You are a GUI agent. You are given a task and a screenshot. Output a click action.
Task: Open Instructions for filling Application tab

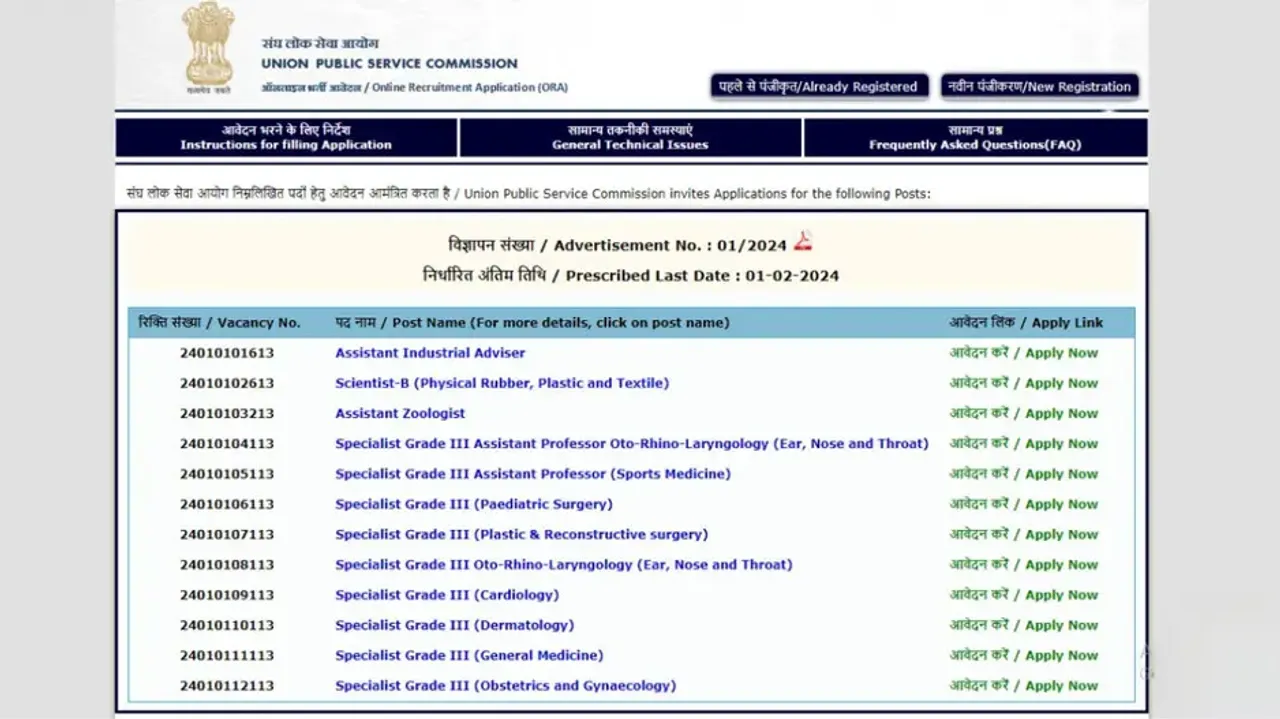pos(286,138)
